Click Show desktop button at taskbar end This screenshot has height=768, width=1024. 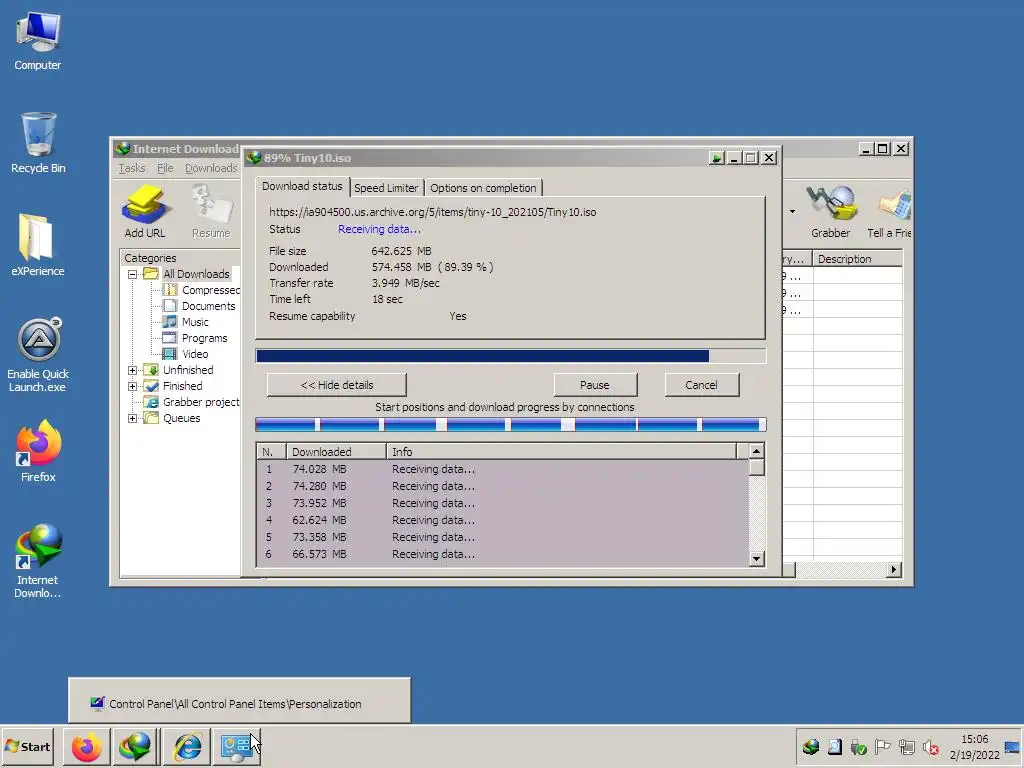pyautogui.click(x=1012, y=747)
